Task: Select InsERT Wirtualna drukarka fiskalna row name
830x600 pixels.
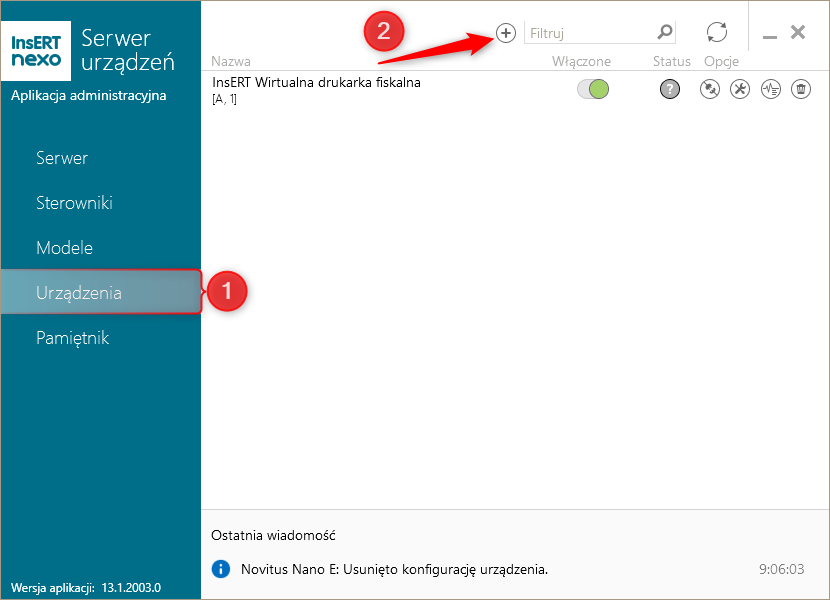Action: coord(317,83)
